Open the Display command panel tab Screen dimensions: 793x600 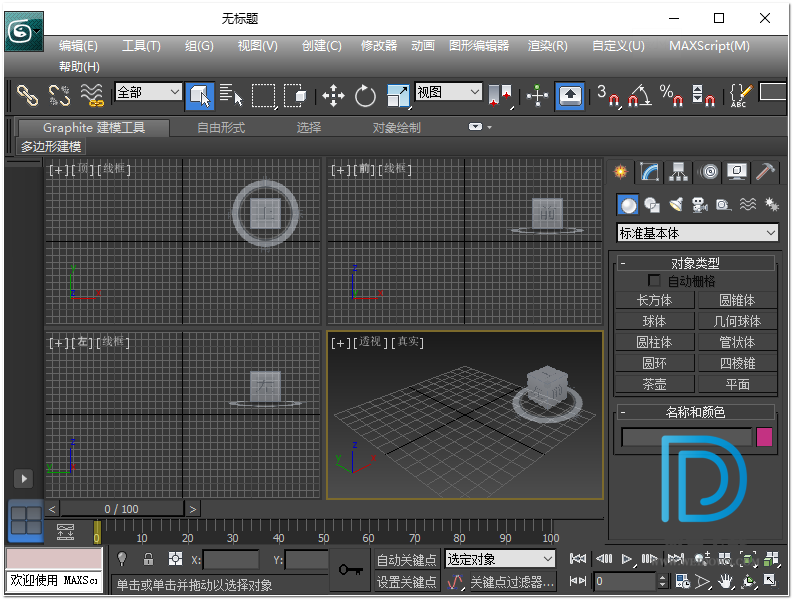pyautogui.click(x=737, y=172)
